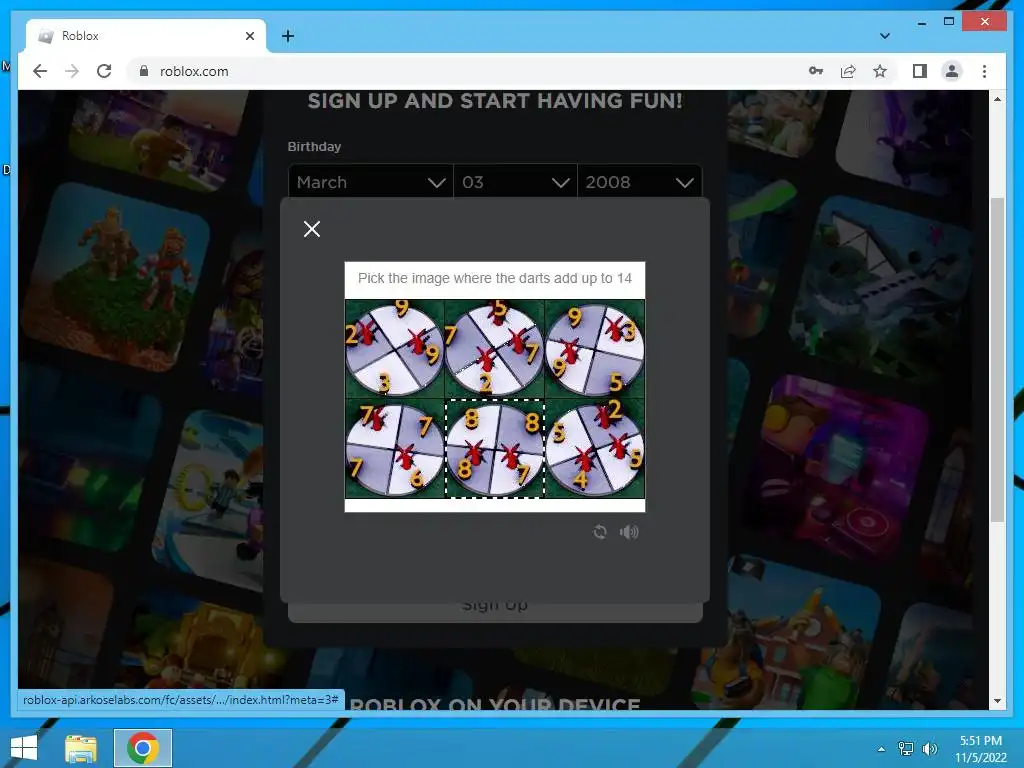The width and height of the screenshot is (1024, 768).
Task: Click the vertical scrollbar thumb
Action: pyautogui.click(x=997, y=359)
